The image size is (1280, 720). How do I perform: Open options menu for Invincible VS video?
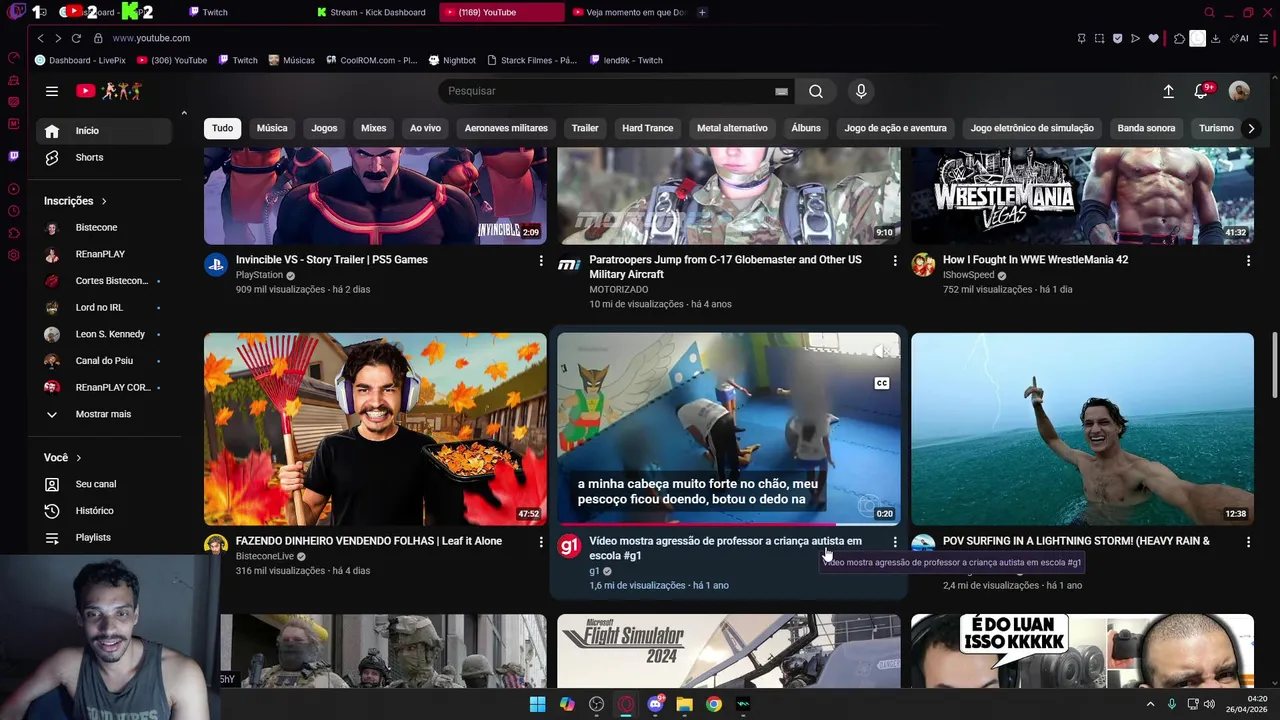pyautogui.click(x=541, y=260)
